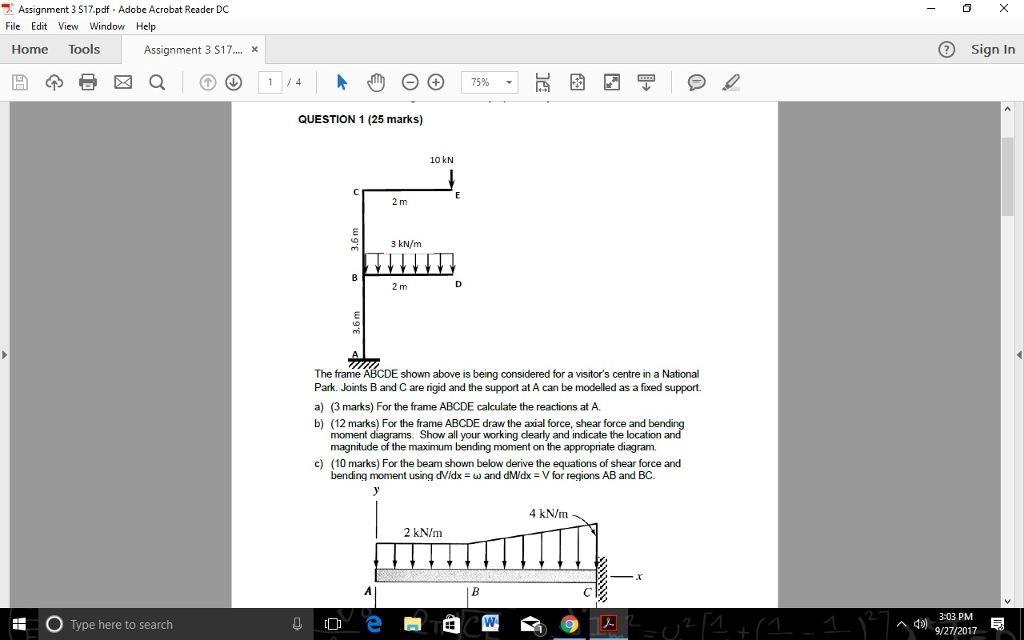Open the Edit menu

click(x=38, y=26)
